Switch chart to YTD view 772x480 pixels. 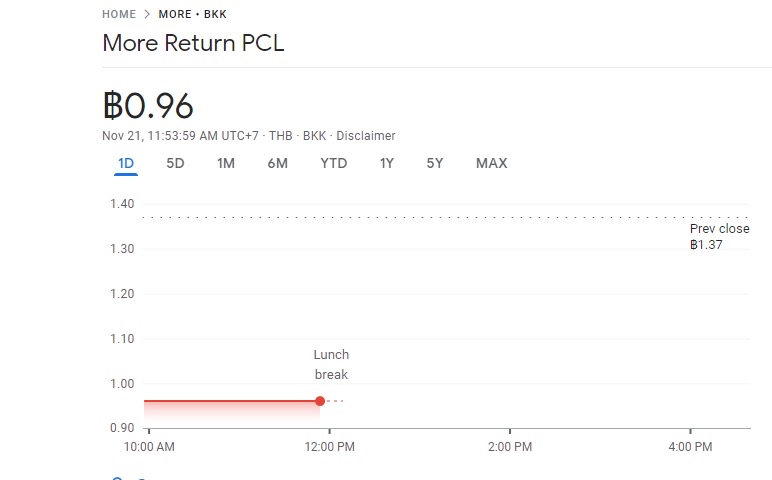(333, 163)
